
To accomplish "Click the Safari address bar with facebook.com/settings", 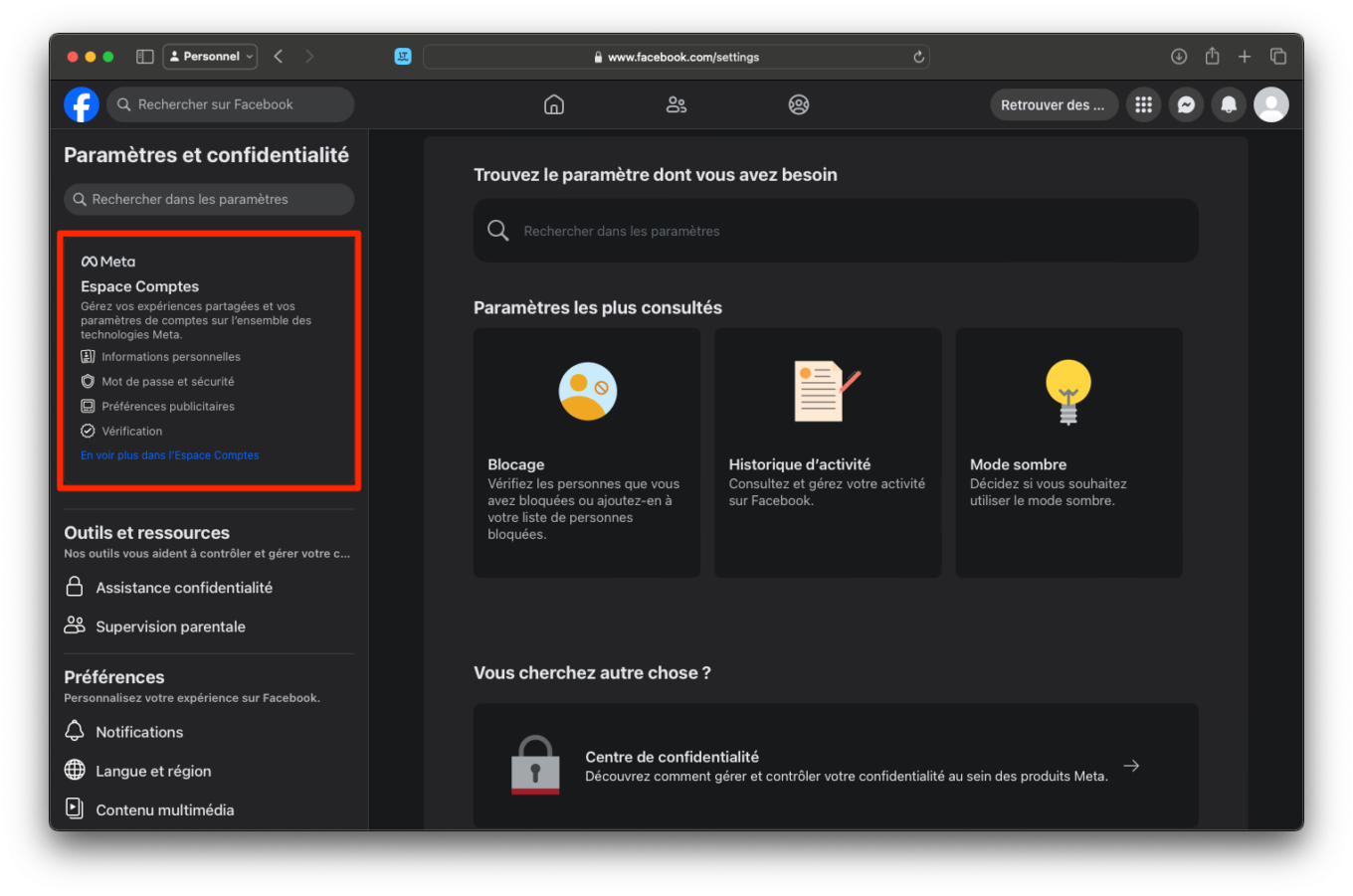I will click(x=676, y=57).
